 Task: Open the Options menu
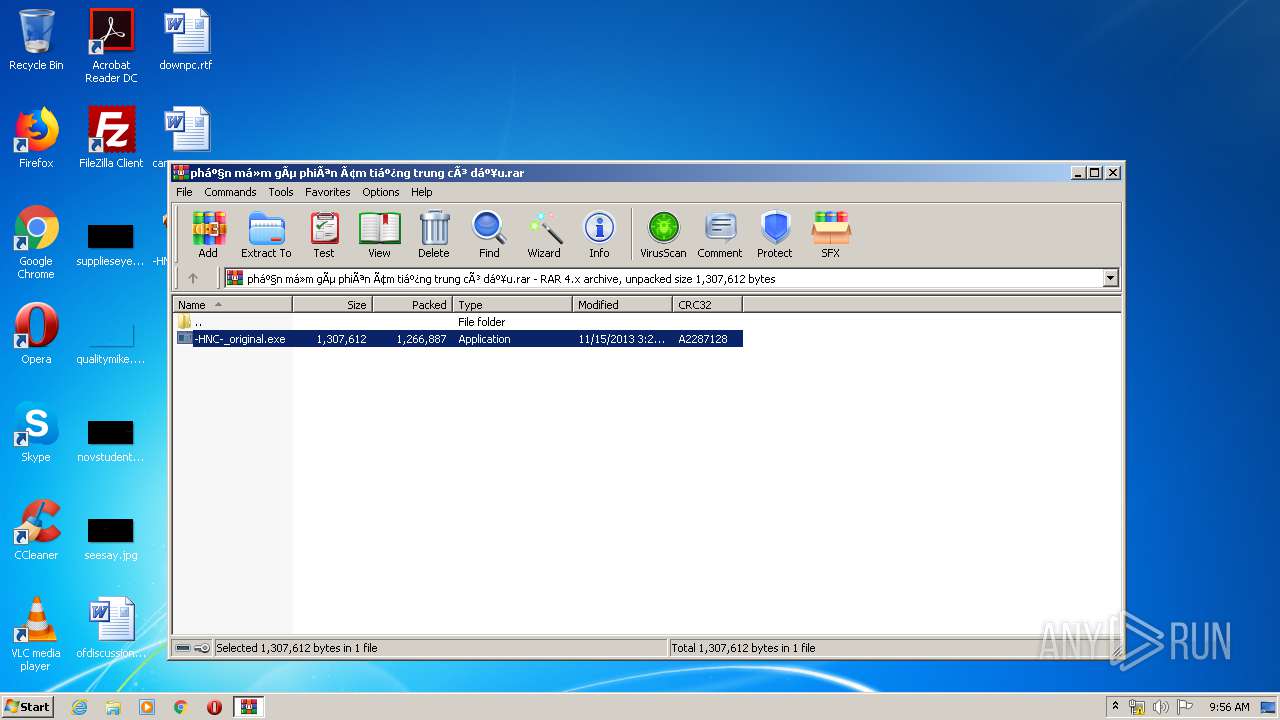[x=381, y=192]
